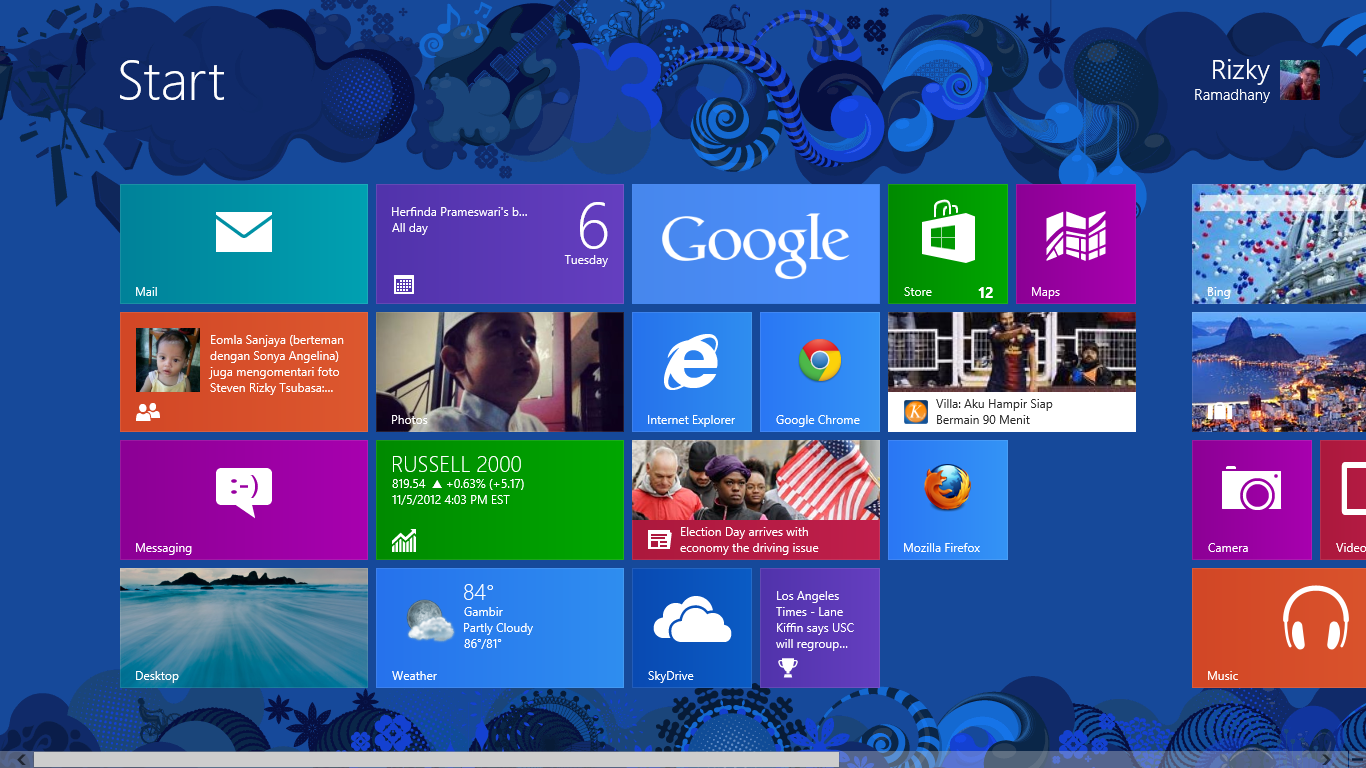Click the News icon on Election tile
This screenshot has width=1366, height=768.
659,540
